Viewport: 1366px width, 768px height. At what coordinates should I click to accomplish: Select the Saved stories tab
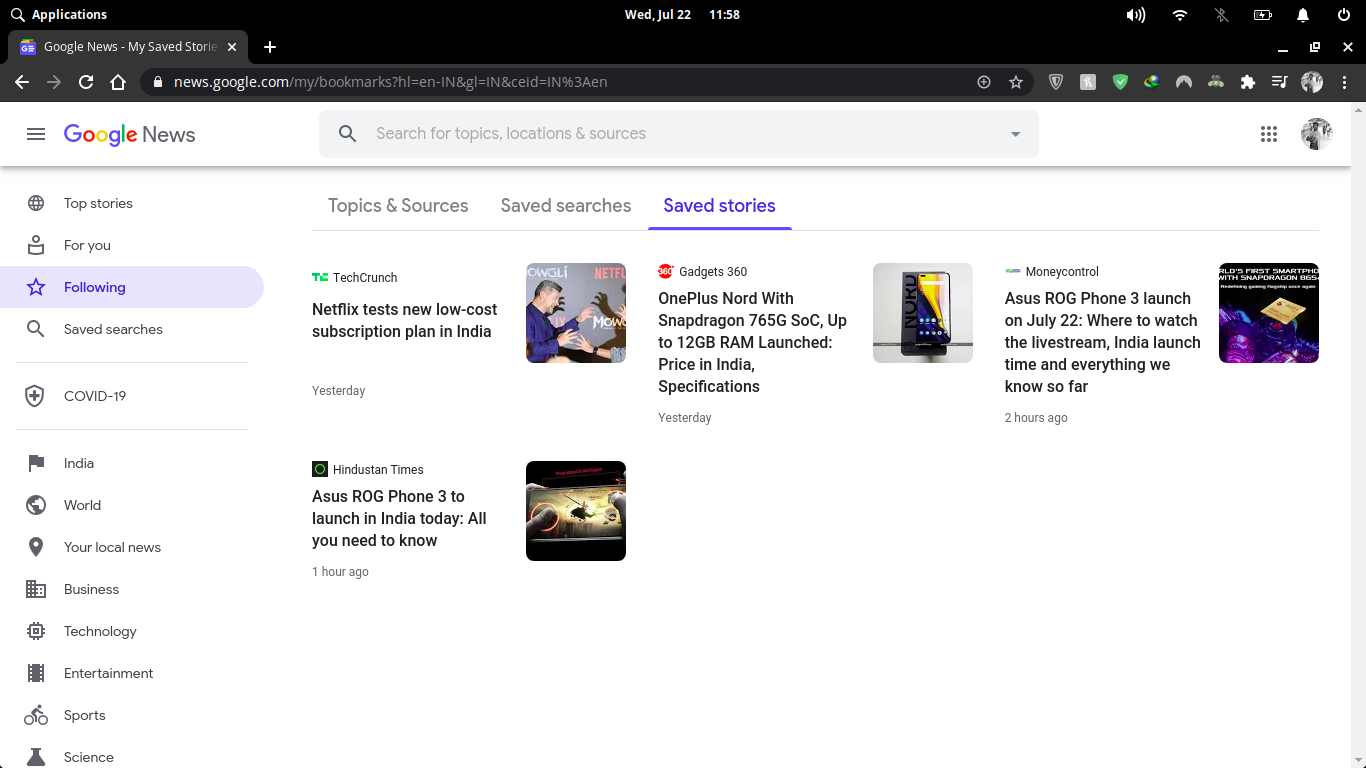pyautogui.click(x=720, y=205)
